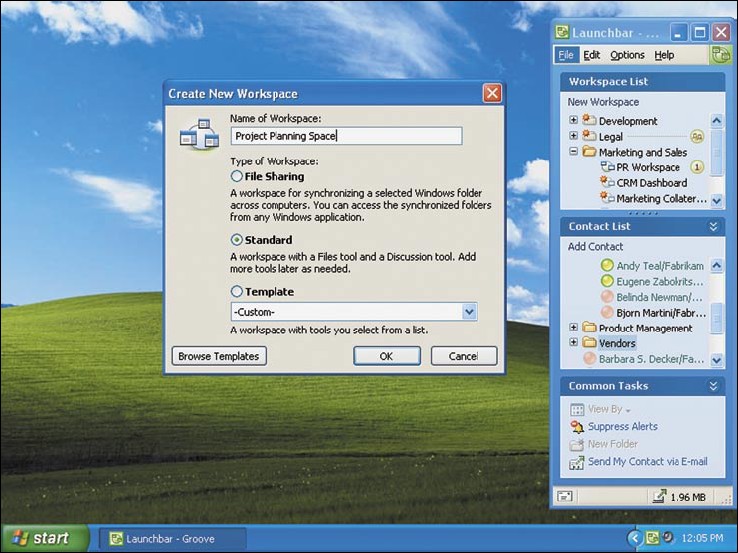Select the Template workspace type

coord(237,292)
